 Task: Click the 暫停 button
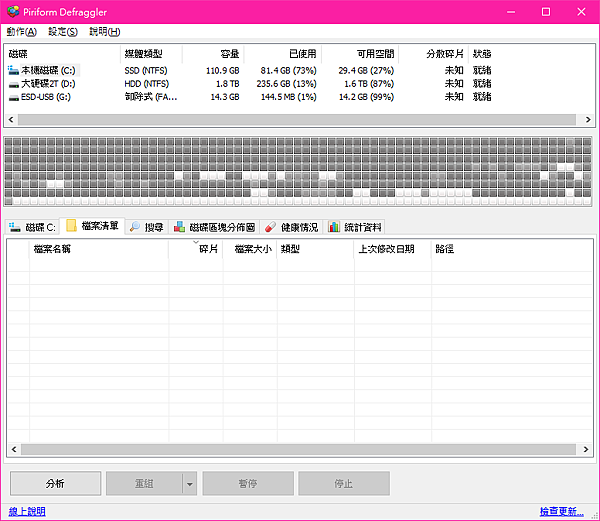coord(248,484)
